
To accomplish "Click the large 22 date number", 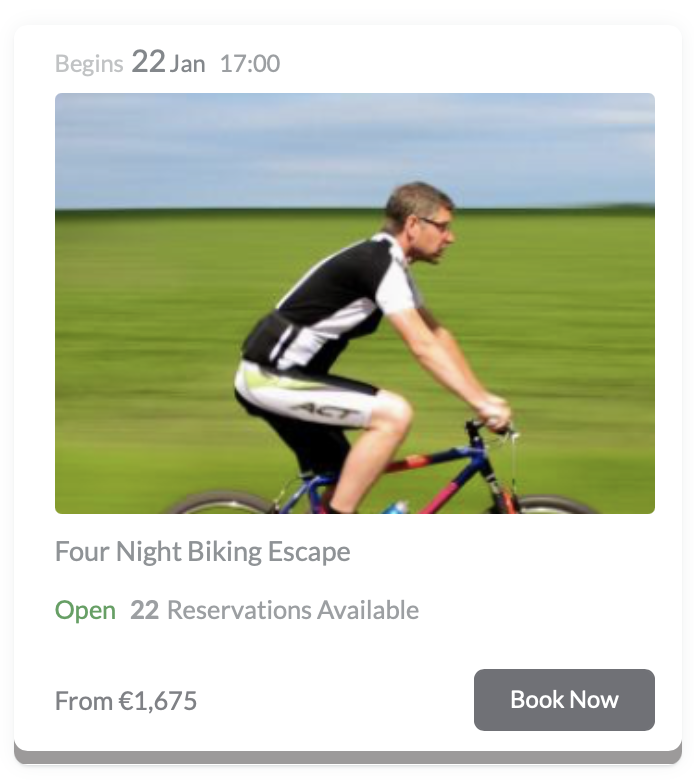I will (148, 62).
